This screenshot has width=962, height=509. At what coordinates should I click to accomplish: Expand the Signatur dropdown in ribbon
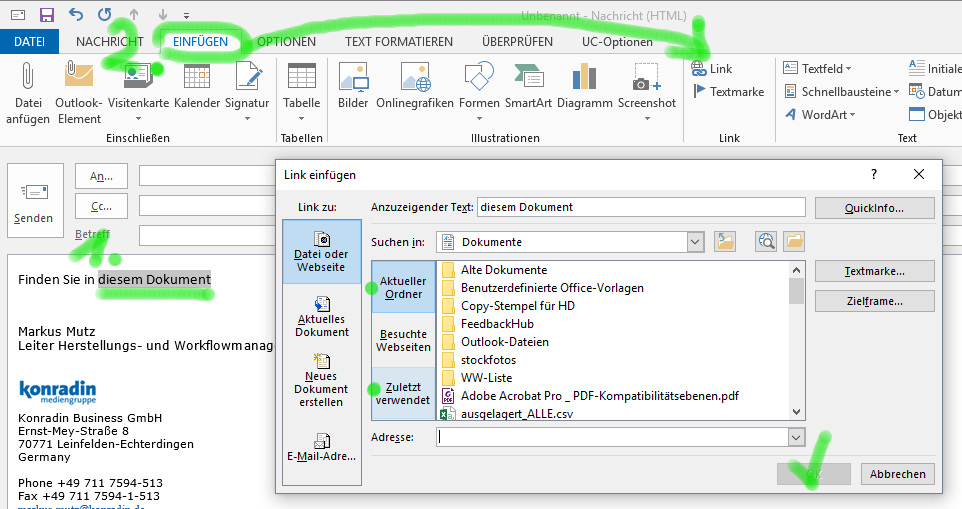tap(247, 118)
